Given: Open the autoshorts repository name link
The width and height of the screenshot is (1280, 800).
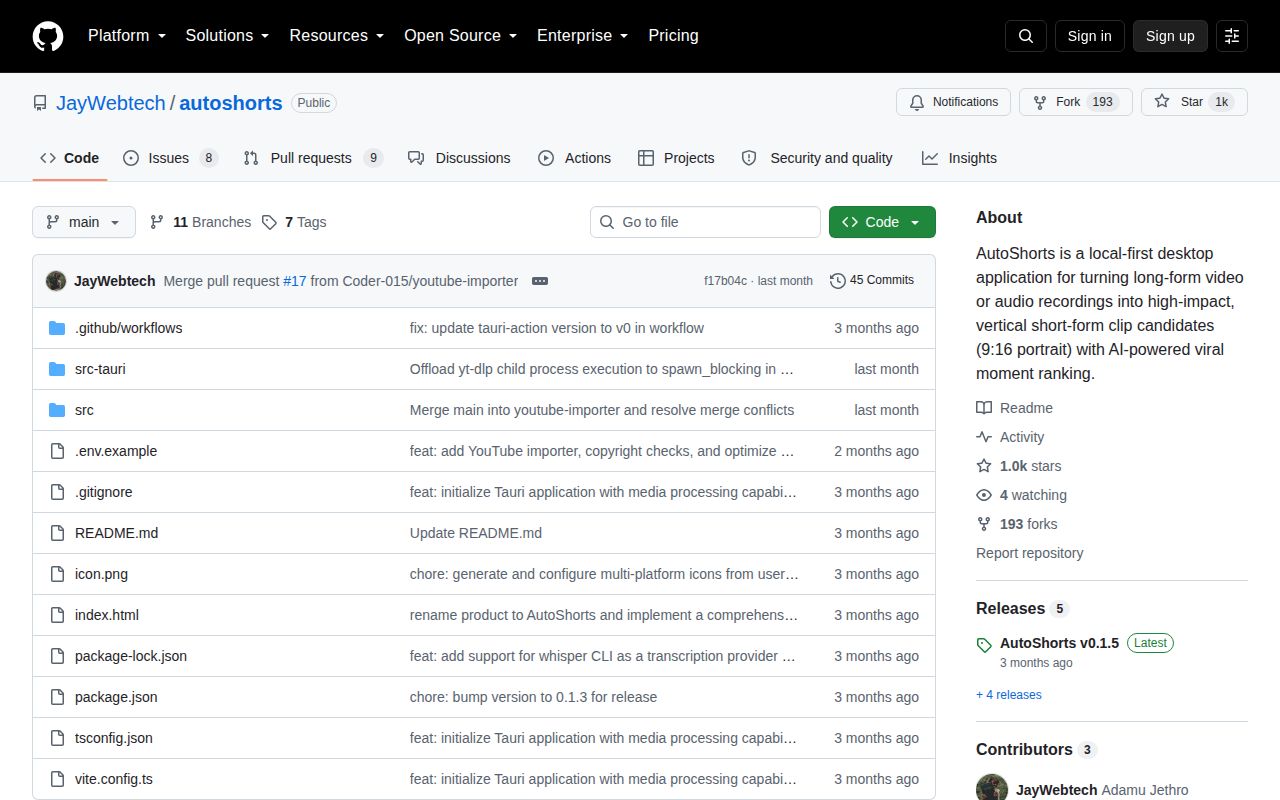Looking at the screenshot, I should (x=231, y=103).
